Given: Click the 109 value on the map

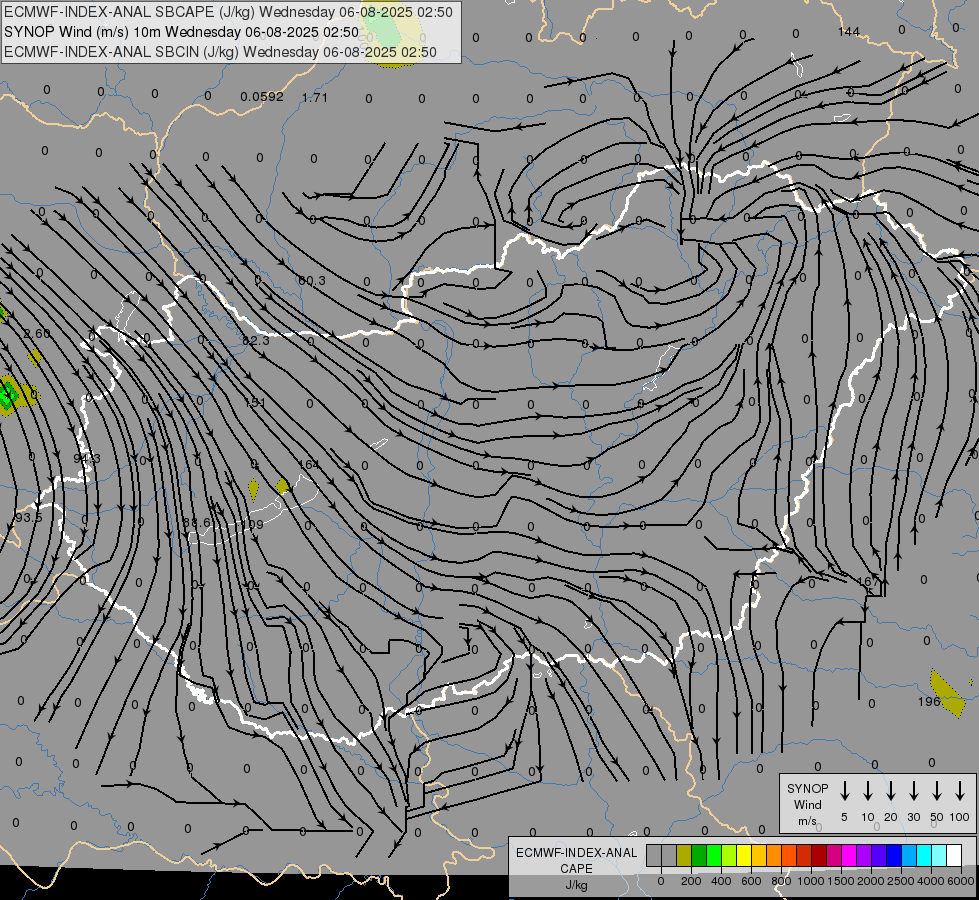Looking at the screenshot, I should point(253,524).
